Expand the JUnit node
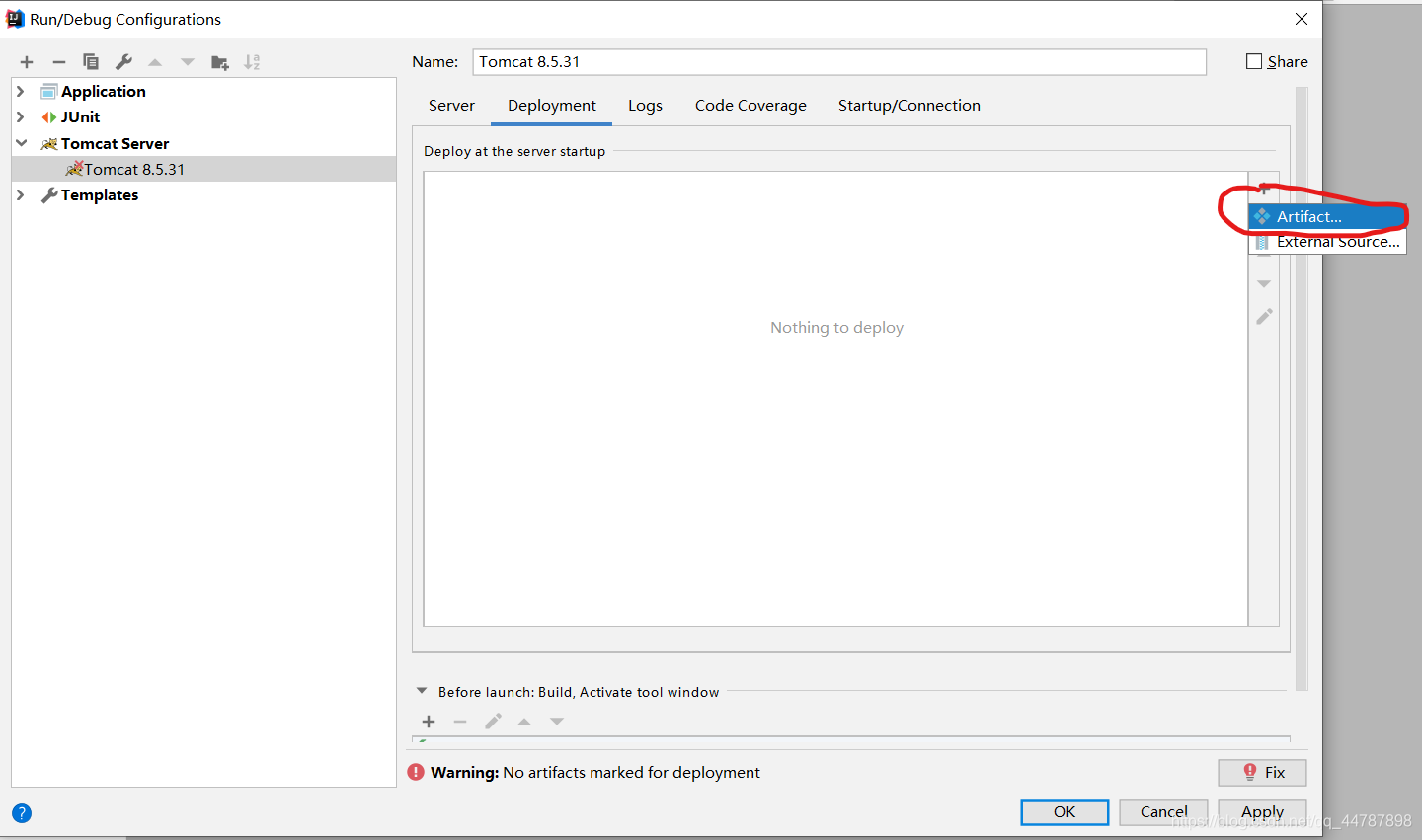Screen dimensions: 1422x840 (x=20, y=116)
